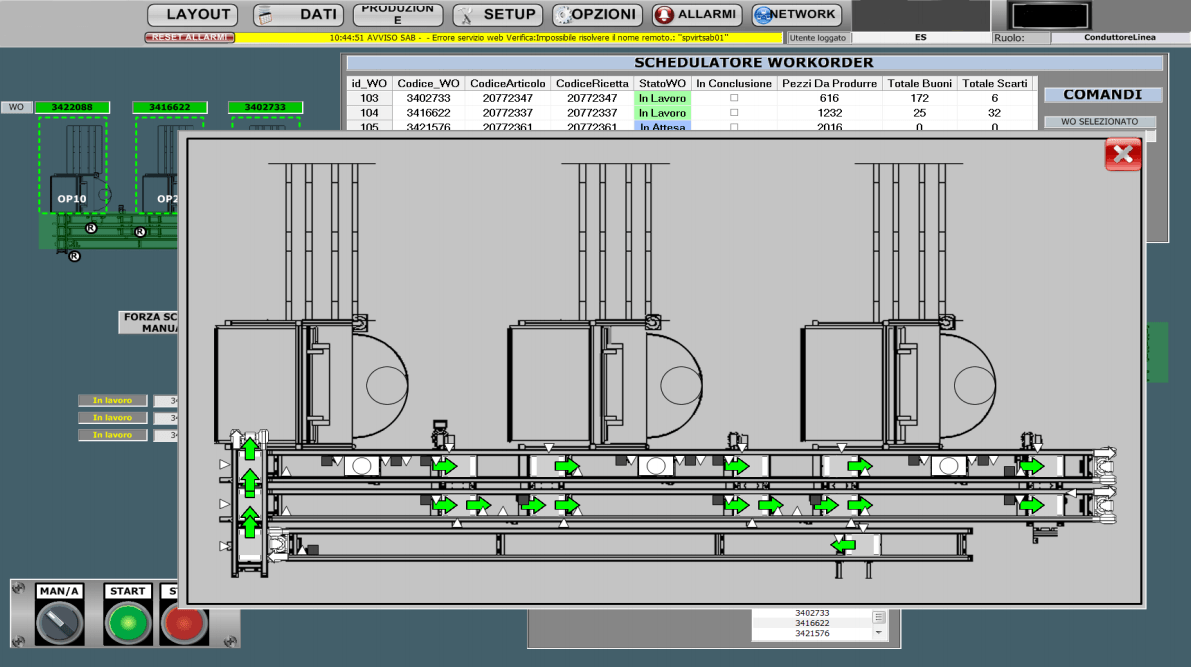Viewport: 1191px width, 667px height.
Task: Click the Codice_WO column header
Action: (x=428, y=84)
